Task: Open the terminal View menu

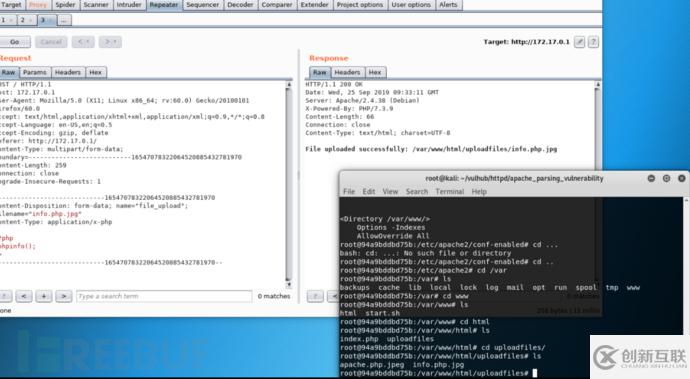Action: 390,191
